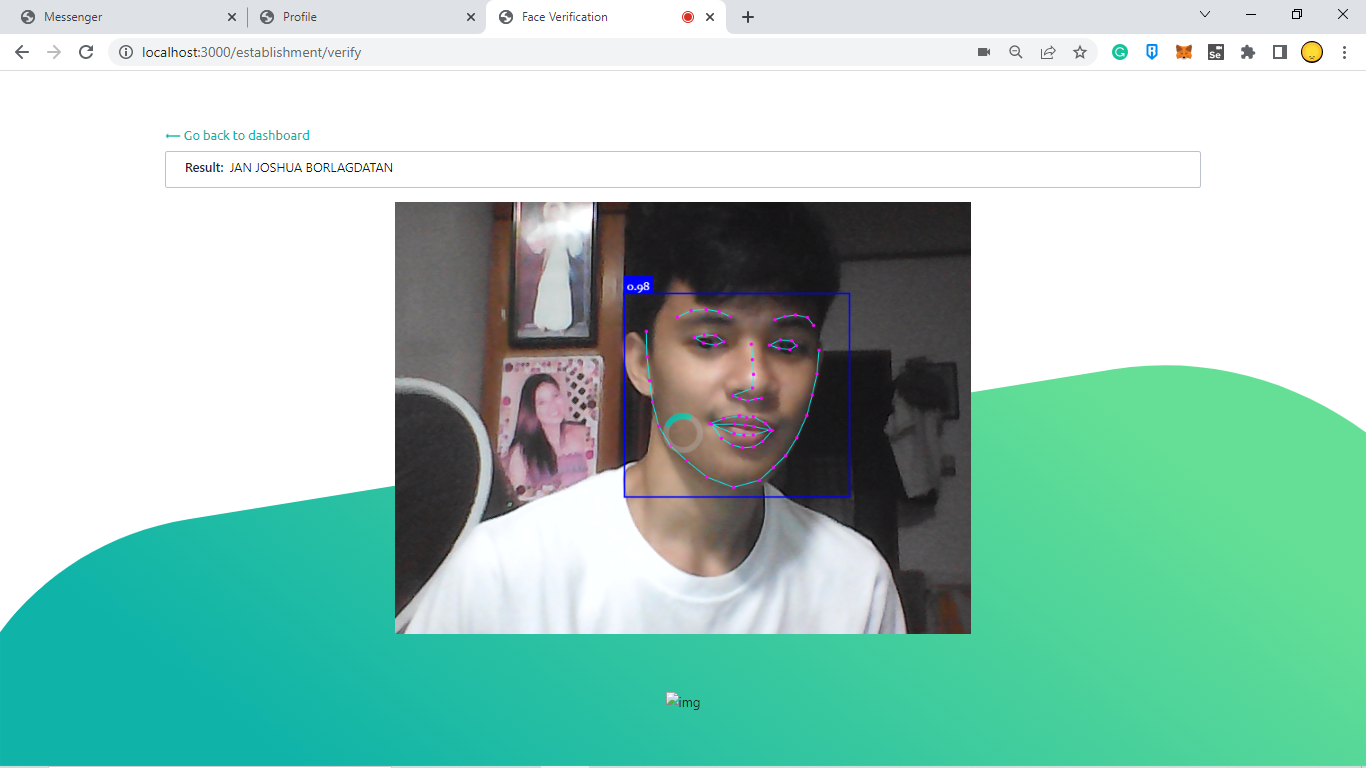The height and width of the screenshot is (768, 1366).
Task: Reload the current page
Action: [x=86, y=52]
